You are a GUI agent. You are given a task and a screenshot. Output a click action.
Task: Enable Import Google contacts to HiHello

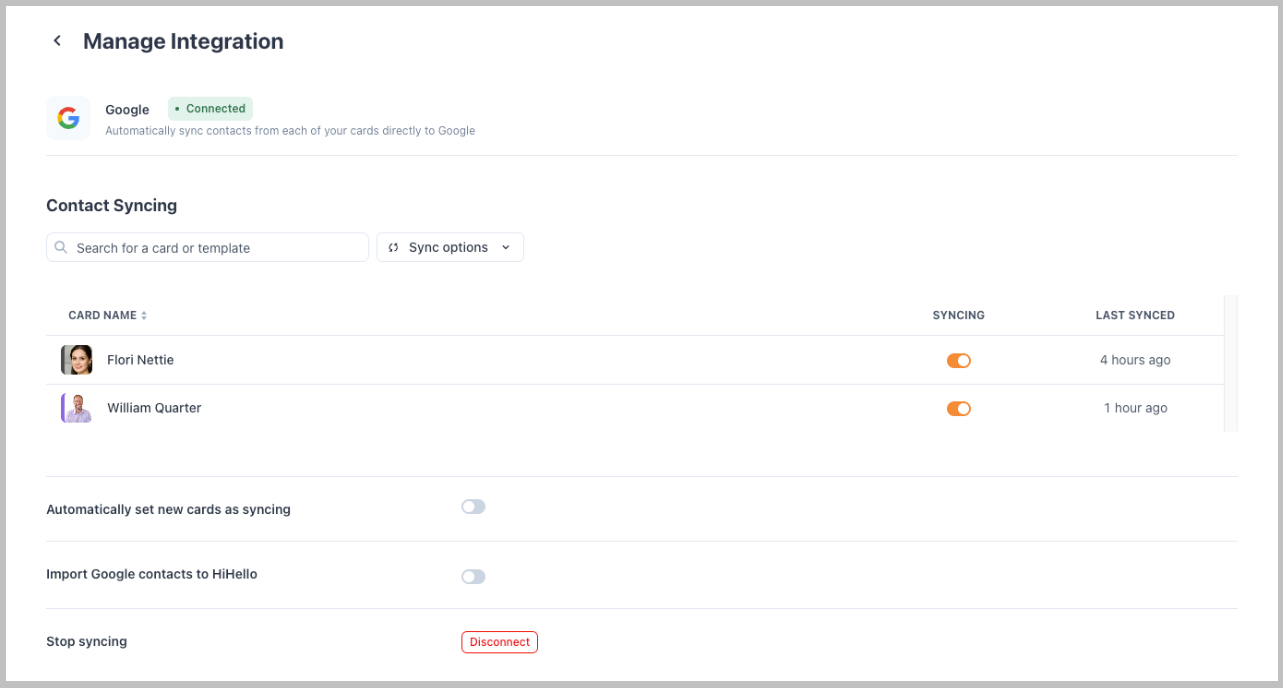click(x=473, y=576)
